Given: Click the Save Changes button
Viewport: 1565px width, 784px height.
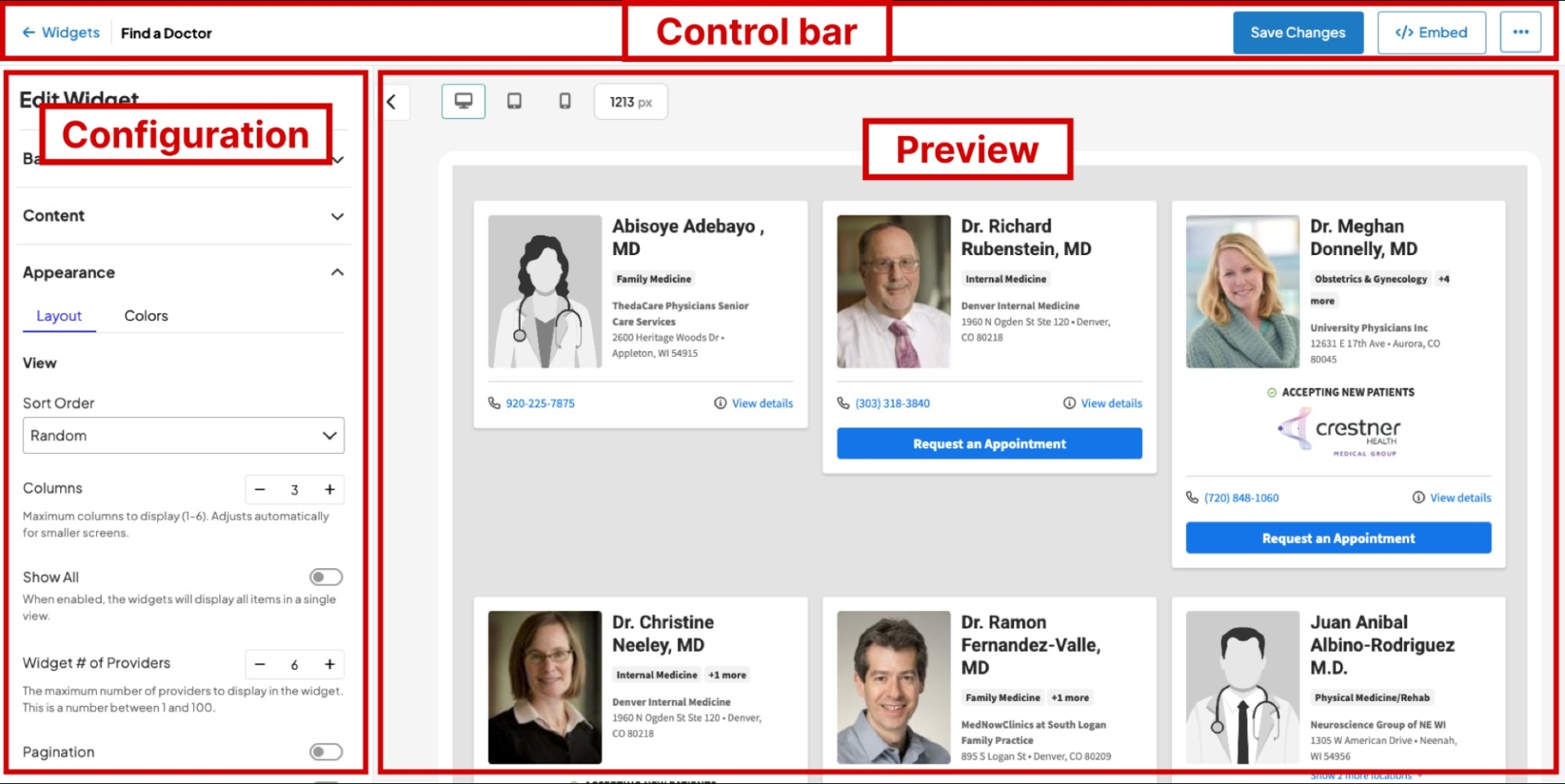Looking at the screenshot, I should point(1298,33).
